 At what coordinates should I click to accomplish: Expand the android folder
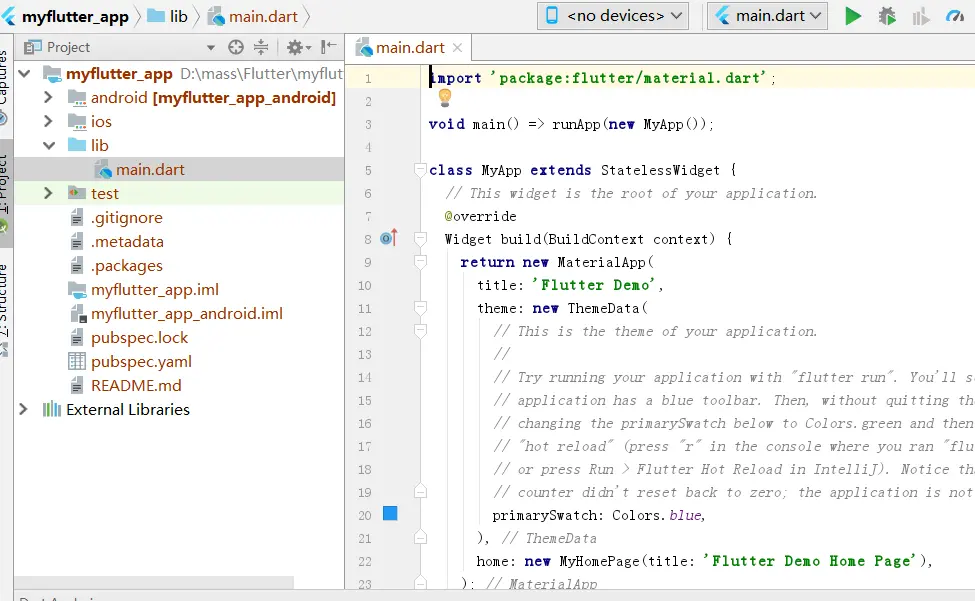pyautogui.click(x=48, y=98)
